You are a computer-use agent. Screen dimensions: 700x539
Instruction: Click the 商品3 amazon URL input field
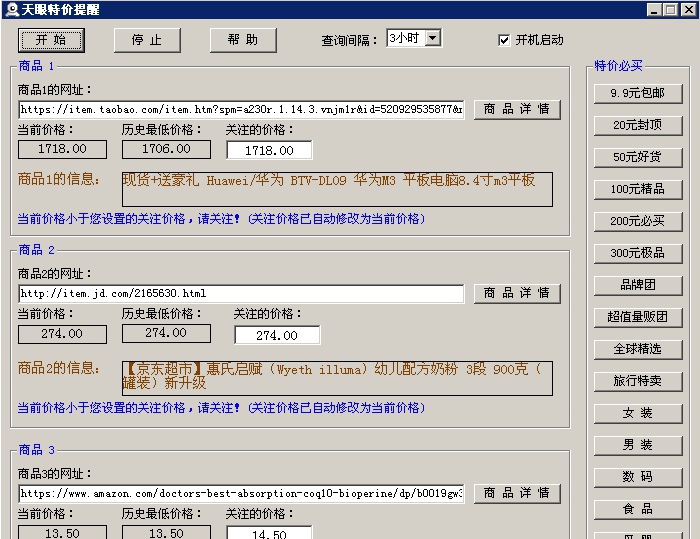point(241,493)
